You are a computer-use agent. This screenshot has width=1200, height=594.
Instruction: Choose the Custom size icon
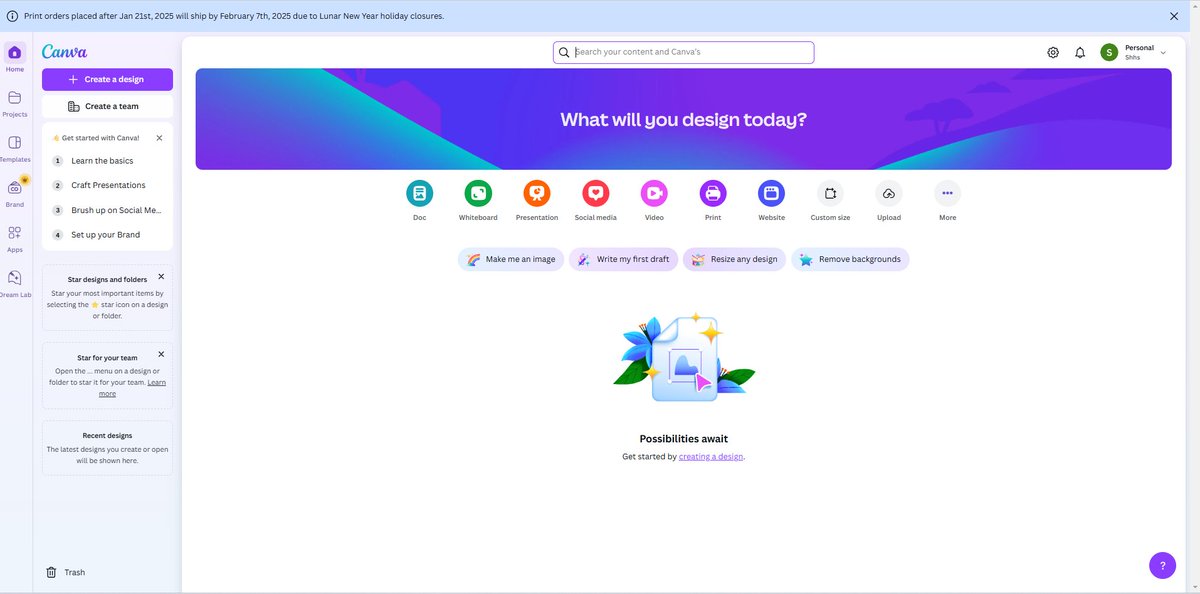830,193
